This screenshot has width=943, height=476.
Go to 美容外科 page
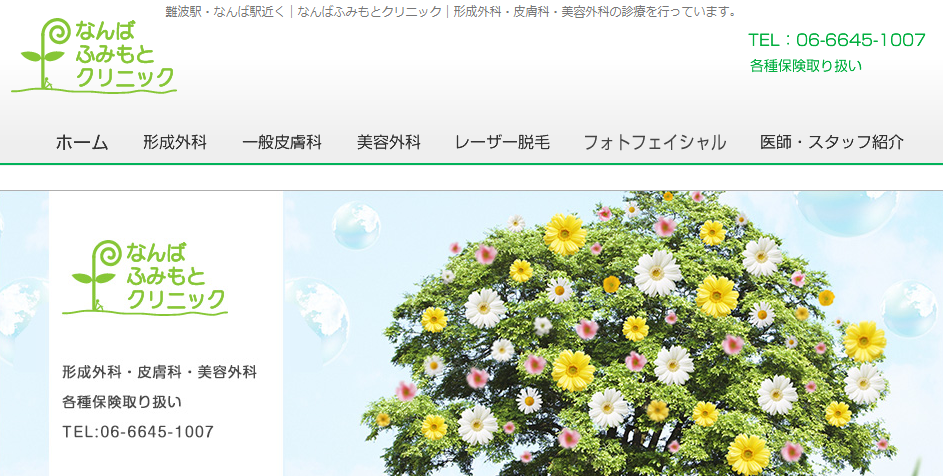pos(389,143)
